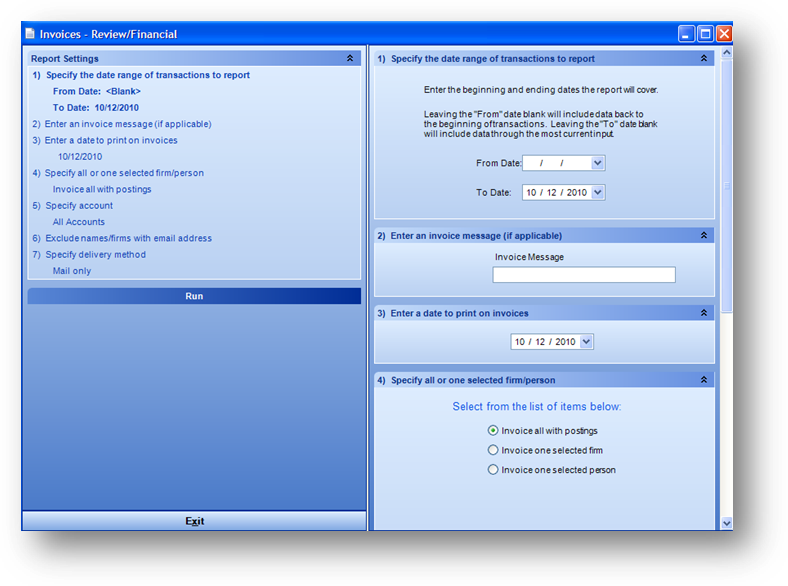
Task: Go to step 4 Specify all or one firm/person
Action: click(118, 173)
